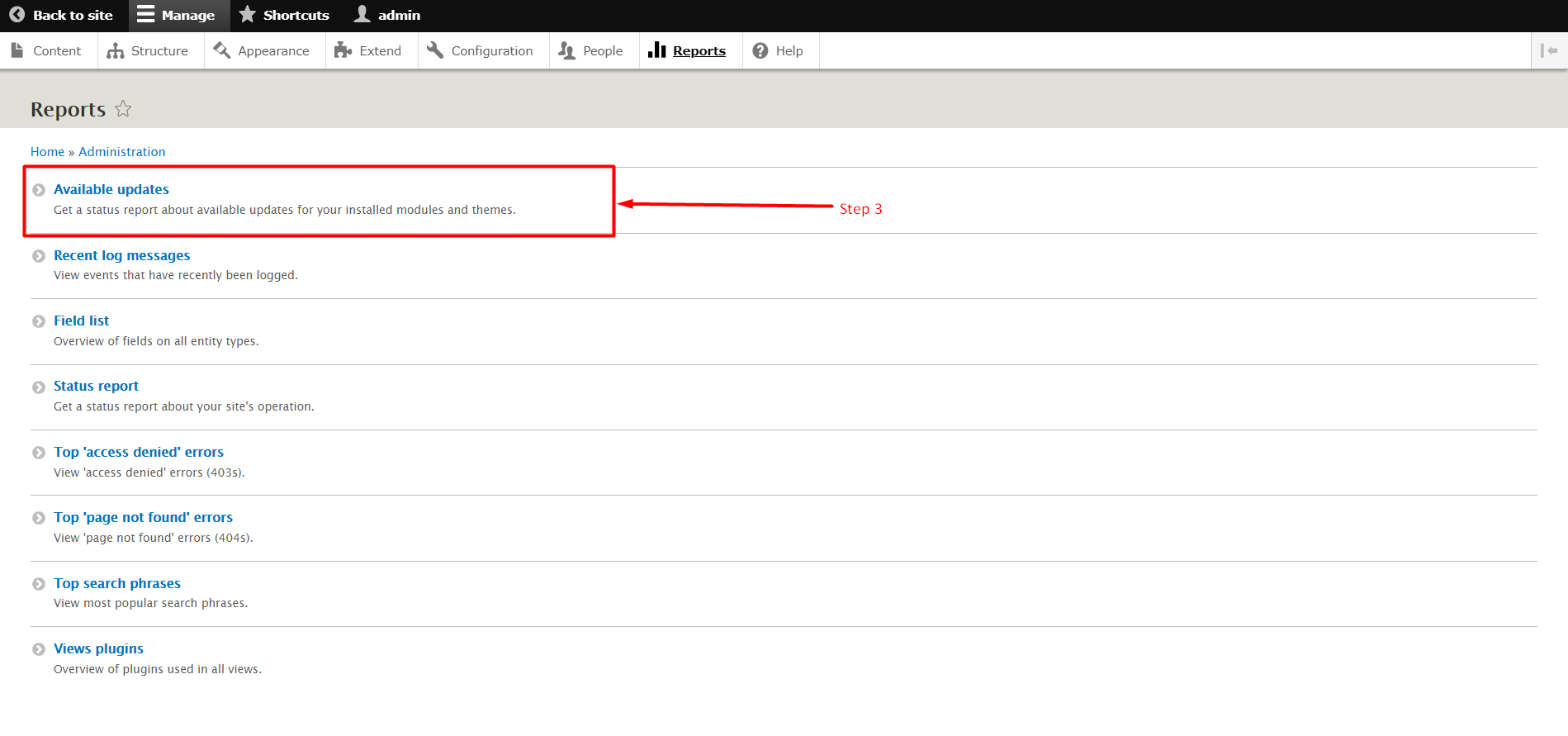Open Top 'page not found' errors report
1568x736 pixels.
coord(144,517)
